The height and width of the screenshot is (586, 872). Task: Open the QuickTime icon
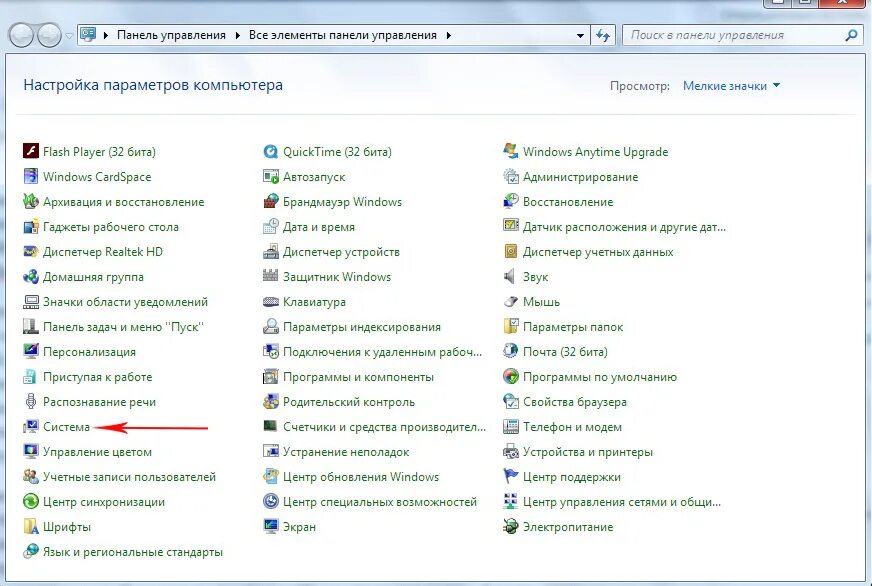270,151
